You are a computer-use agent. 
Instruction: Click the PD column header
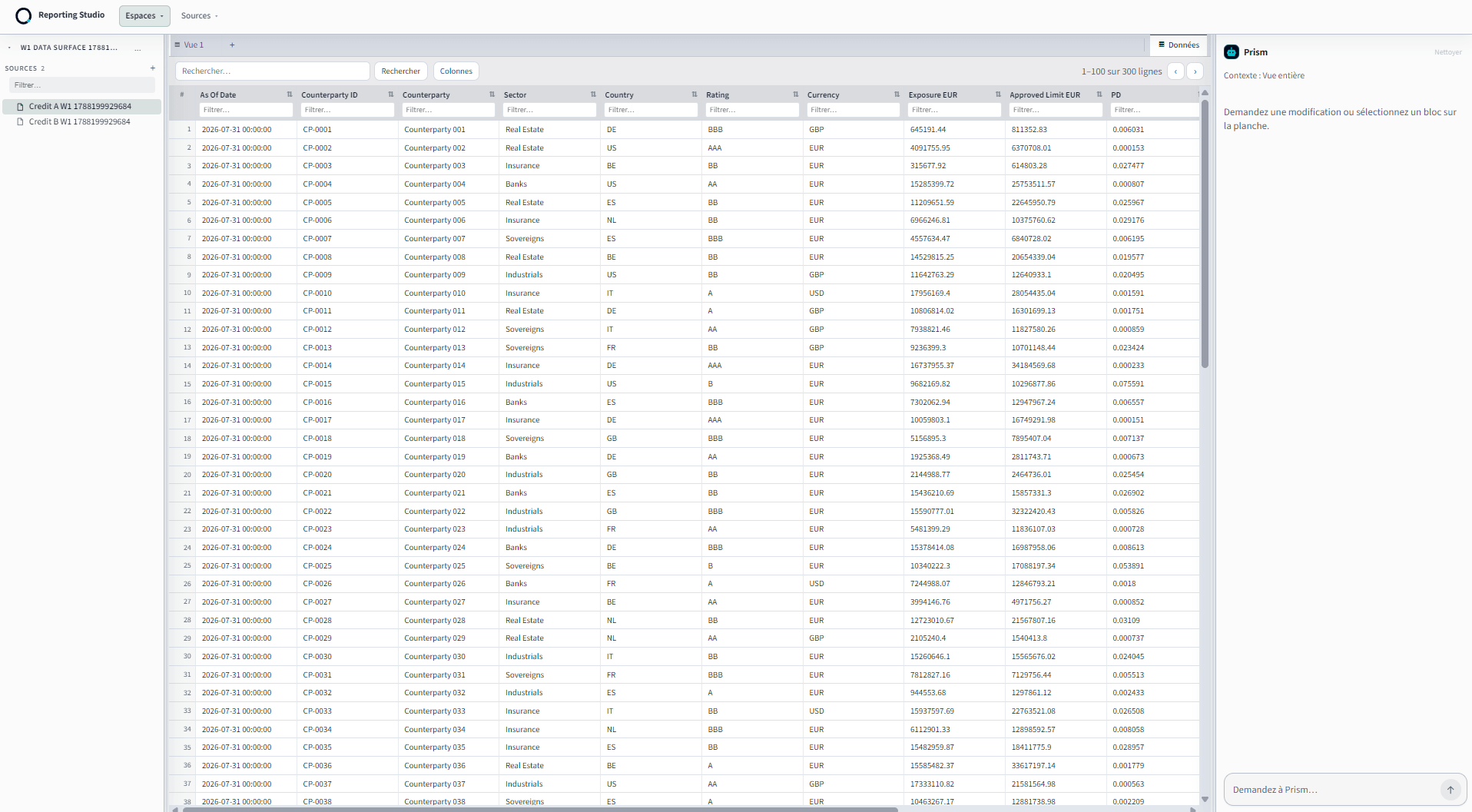pyautogui.click(x=1116, y=94)
